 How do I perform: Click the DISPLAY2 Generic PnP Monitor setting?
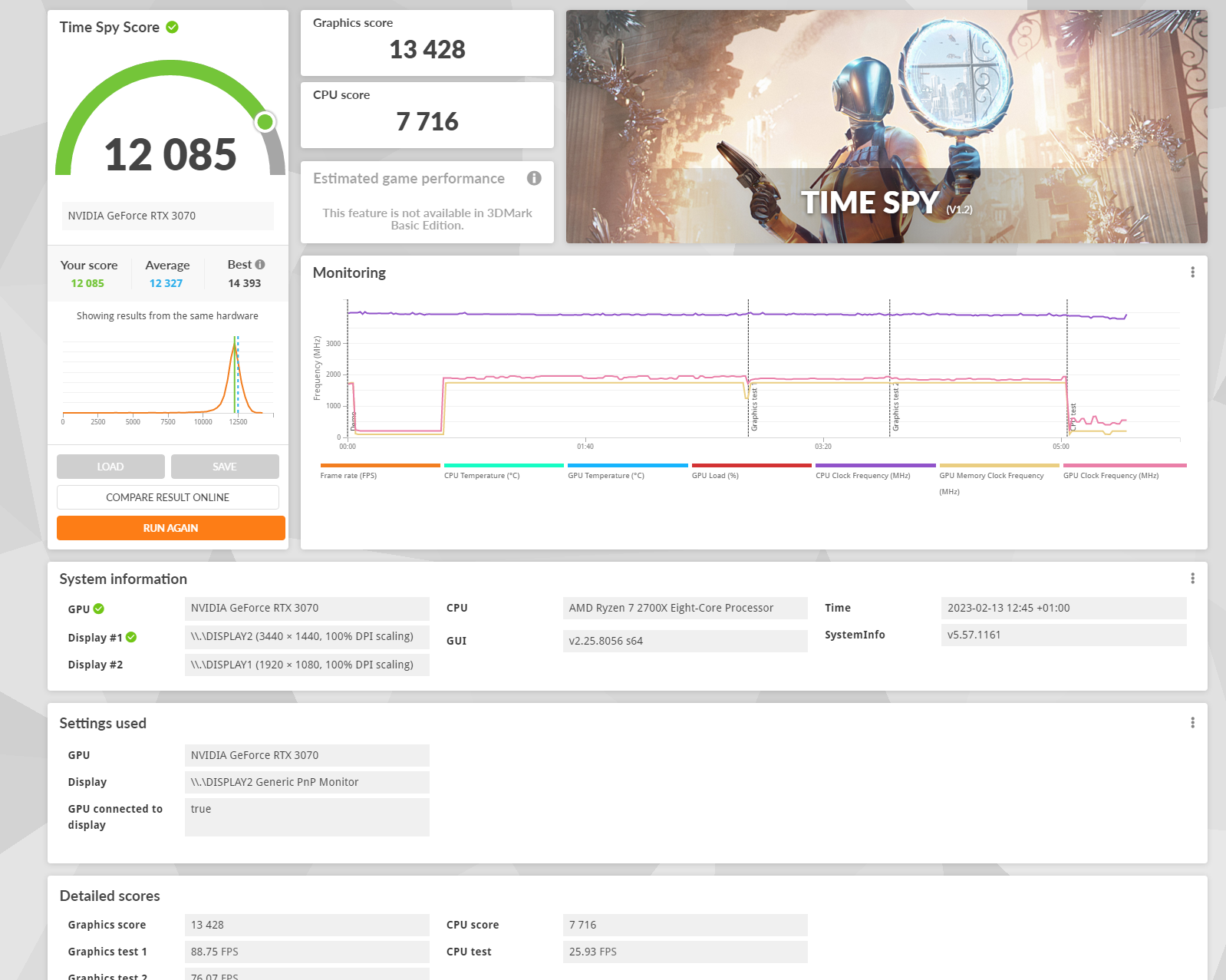tap(307, 782)
